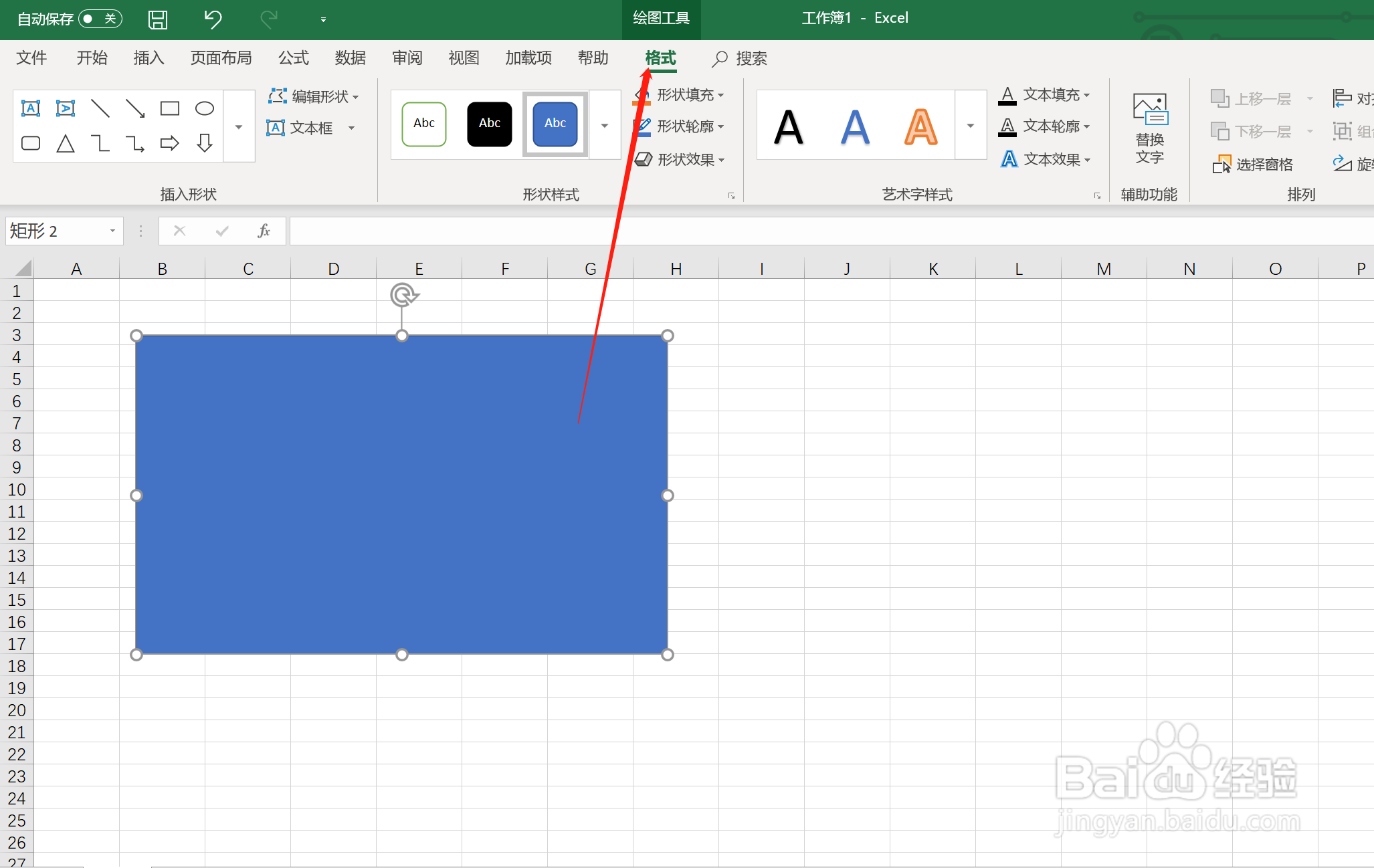The width and height of the screenshot is (1374, 868).
Task: Open the Shape Effects (形状效果) dropdown
Action: tap(721, 160)
